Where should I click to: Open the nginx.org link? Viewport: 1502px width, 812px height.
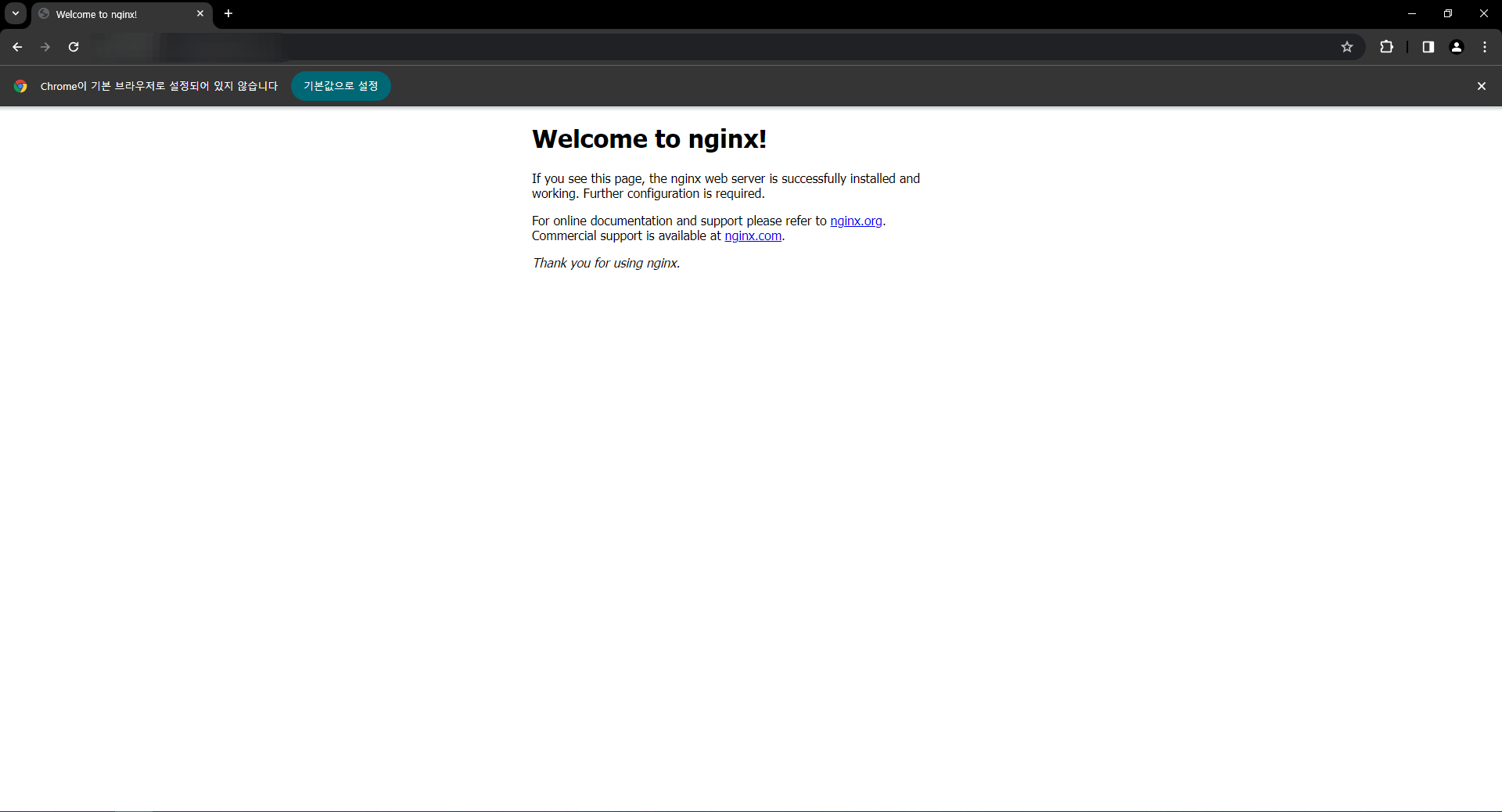(856, 221)
